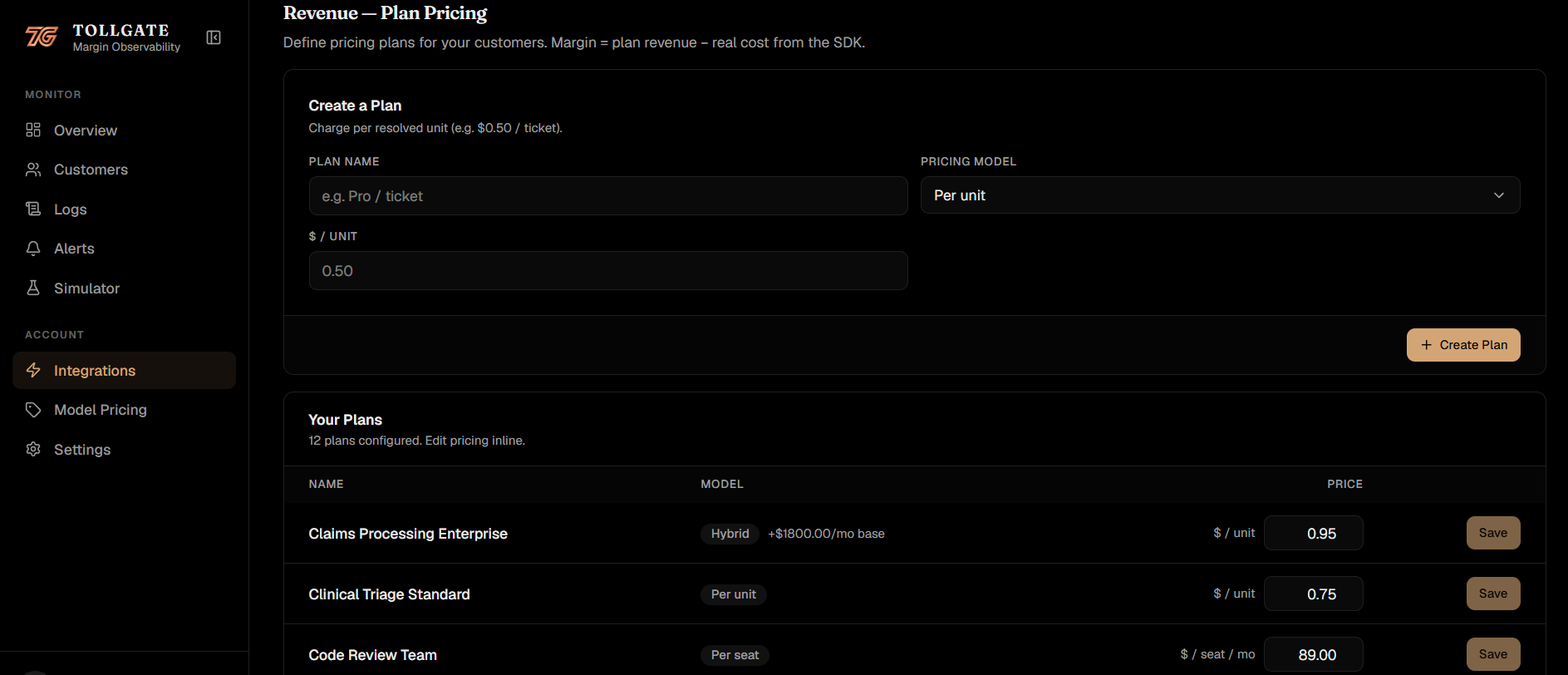
Task: Click the Alerts bell icon
Action: click(33, 249)
